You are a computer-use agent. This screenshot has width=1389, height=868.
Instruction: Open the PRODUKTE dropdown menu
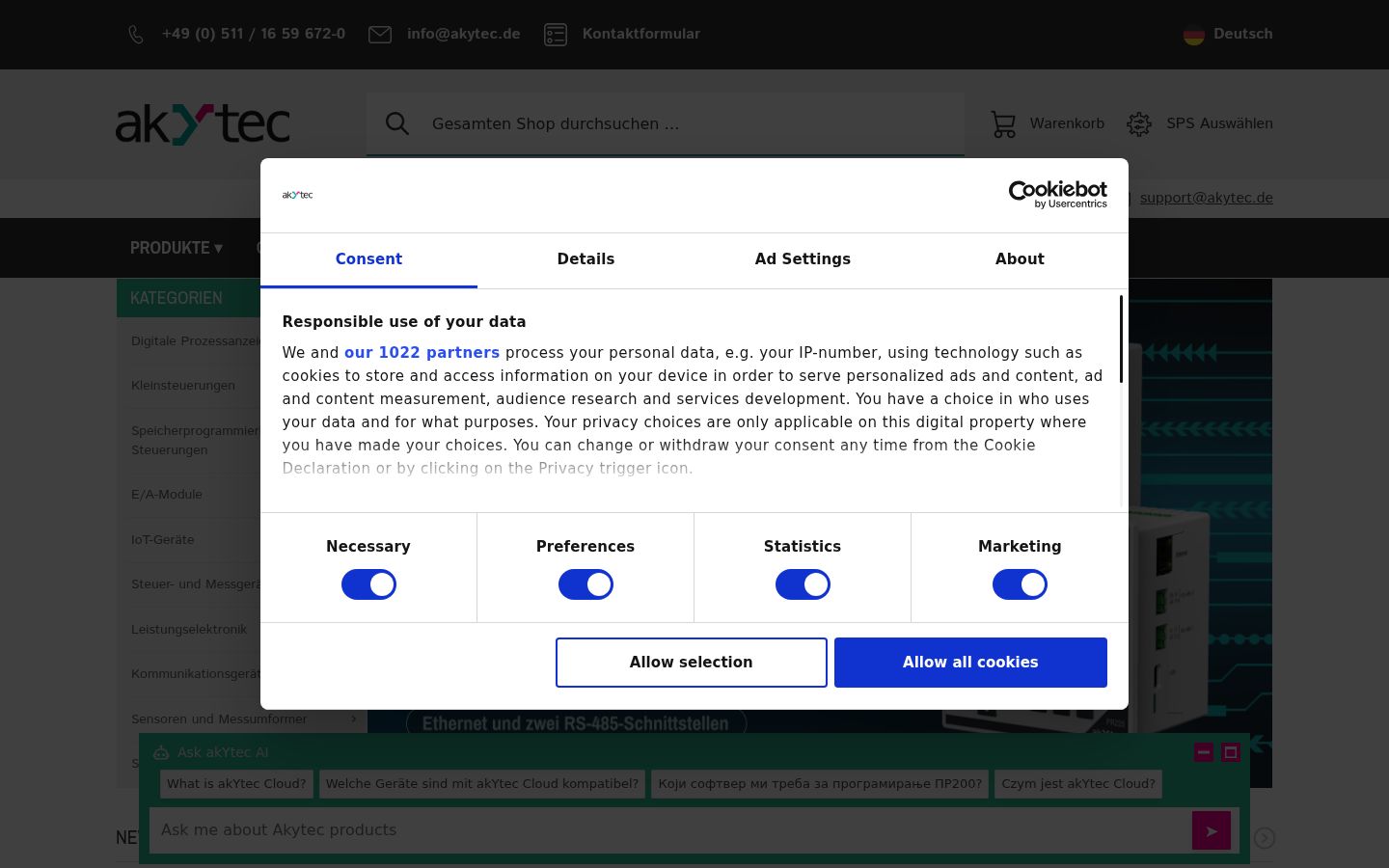[x=177, y=248]
